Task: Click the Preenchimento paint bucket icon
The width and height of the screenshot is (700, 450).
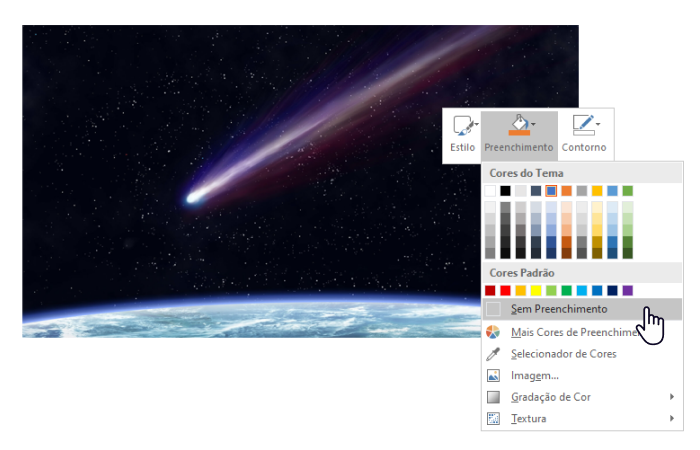Action: pos(519,125)
